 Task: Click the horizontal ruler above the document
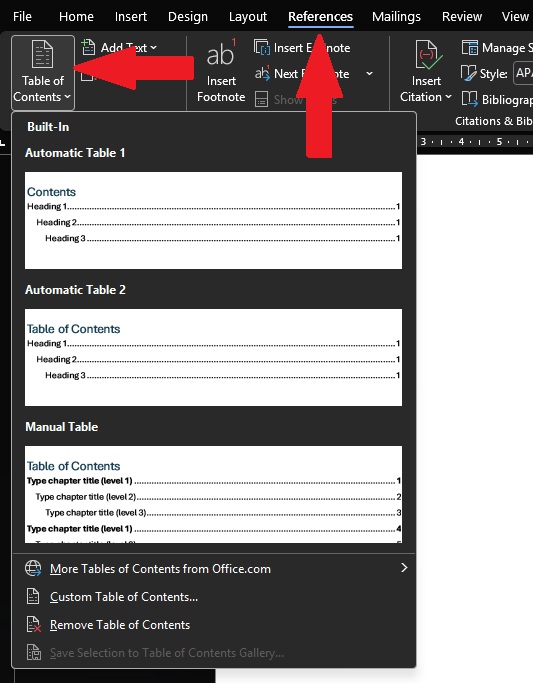click(475, 142)
